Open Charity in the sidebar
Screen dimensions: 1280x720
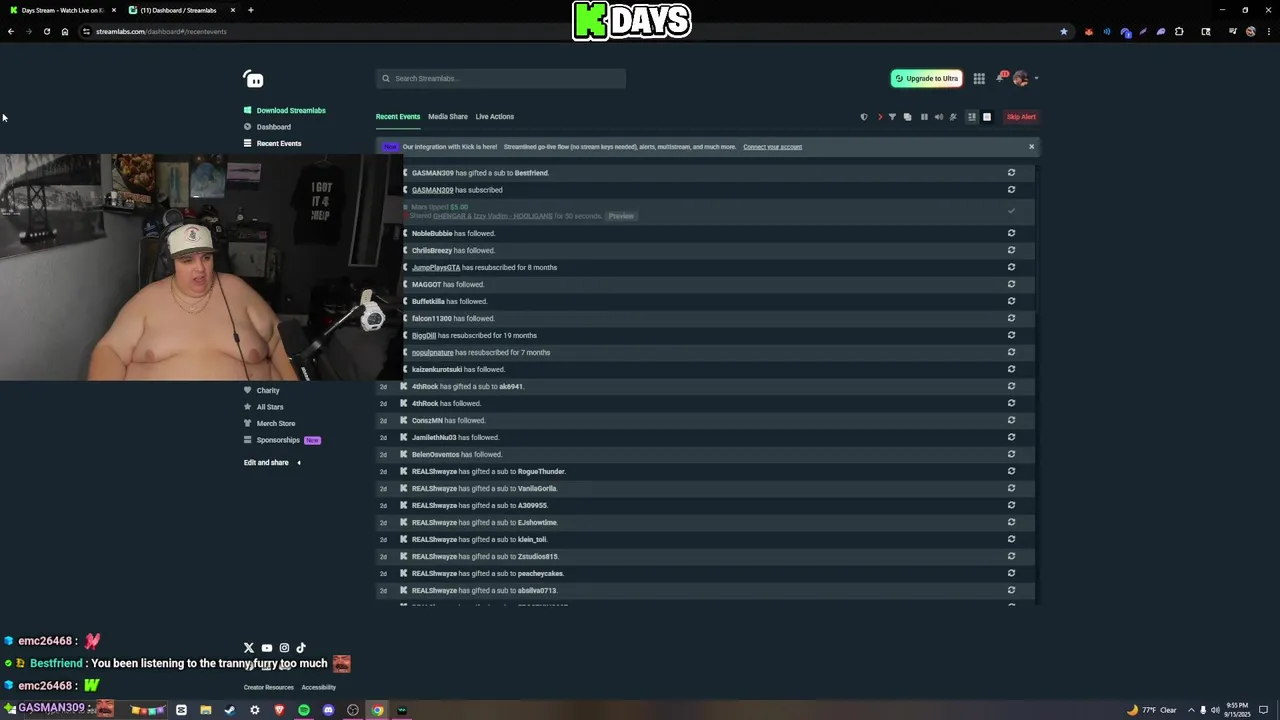(x=262, y=390)
